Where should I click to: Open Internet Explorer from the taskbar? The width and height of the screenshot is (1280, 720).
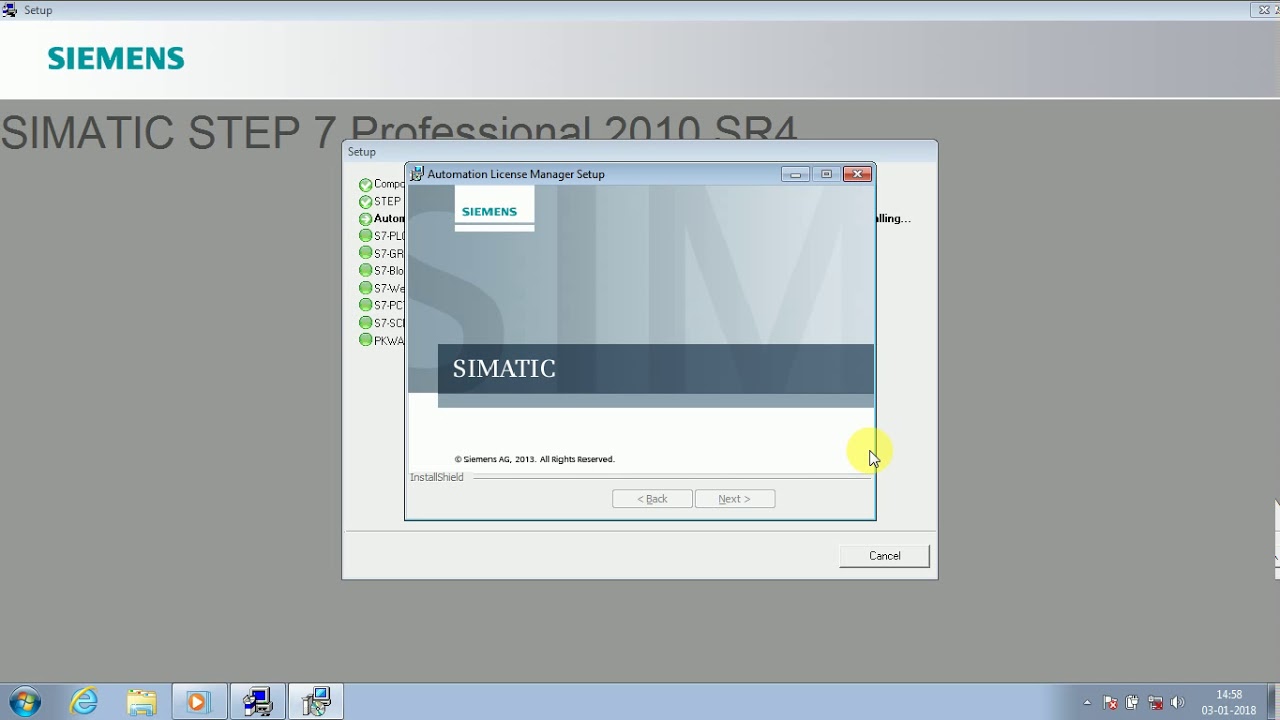point(84,702)
